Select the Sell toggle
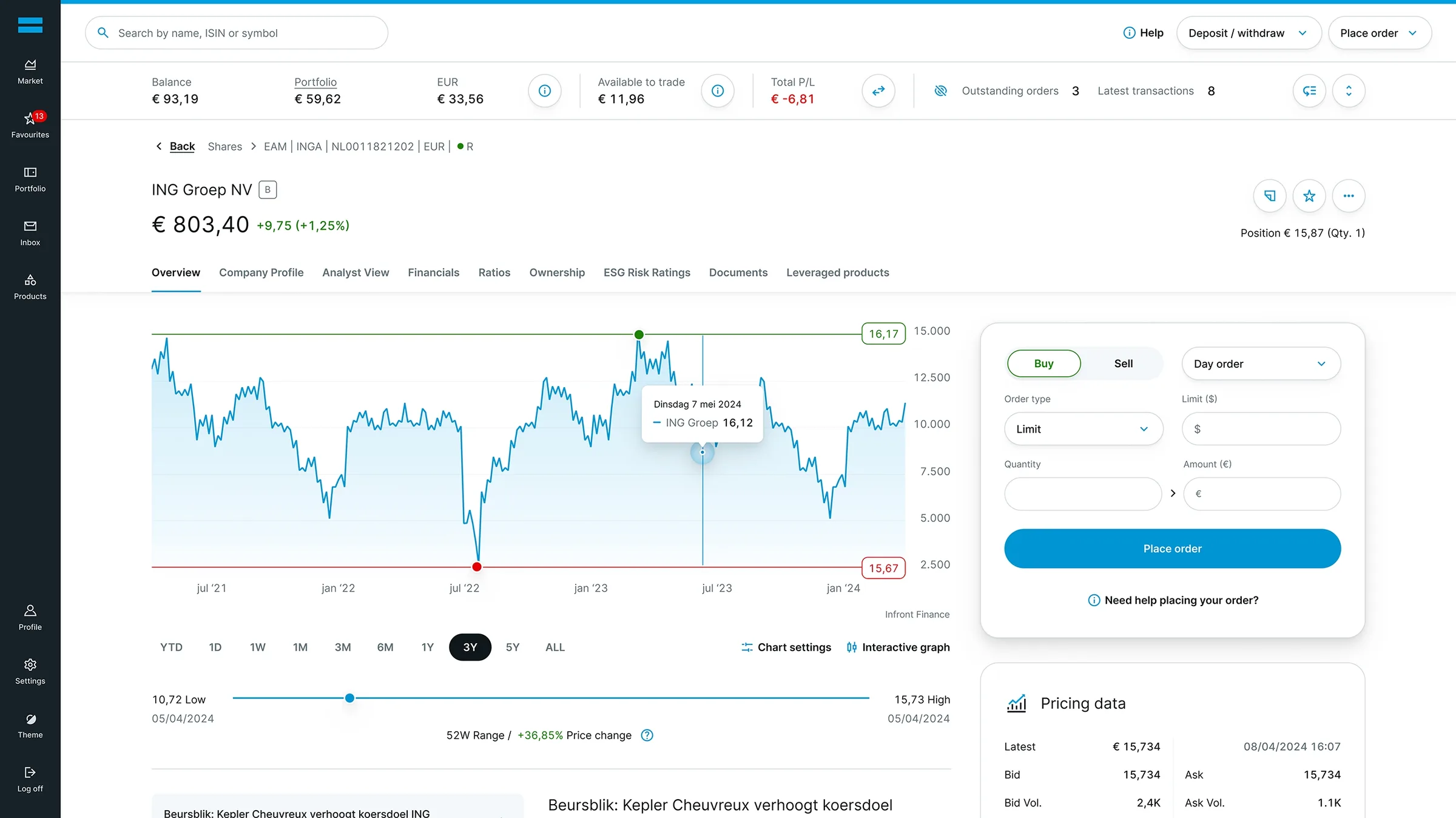 pyautogui.click(x=1123, y=363)
